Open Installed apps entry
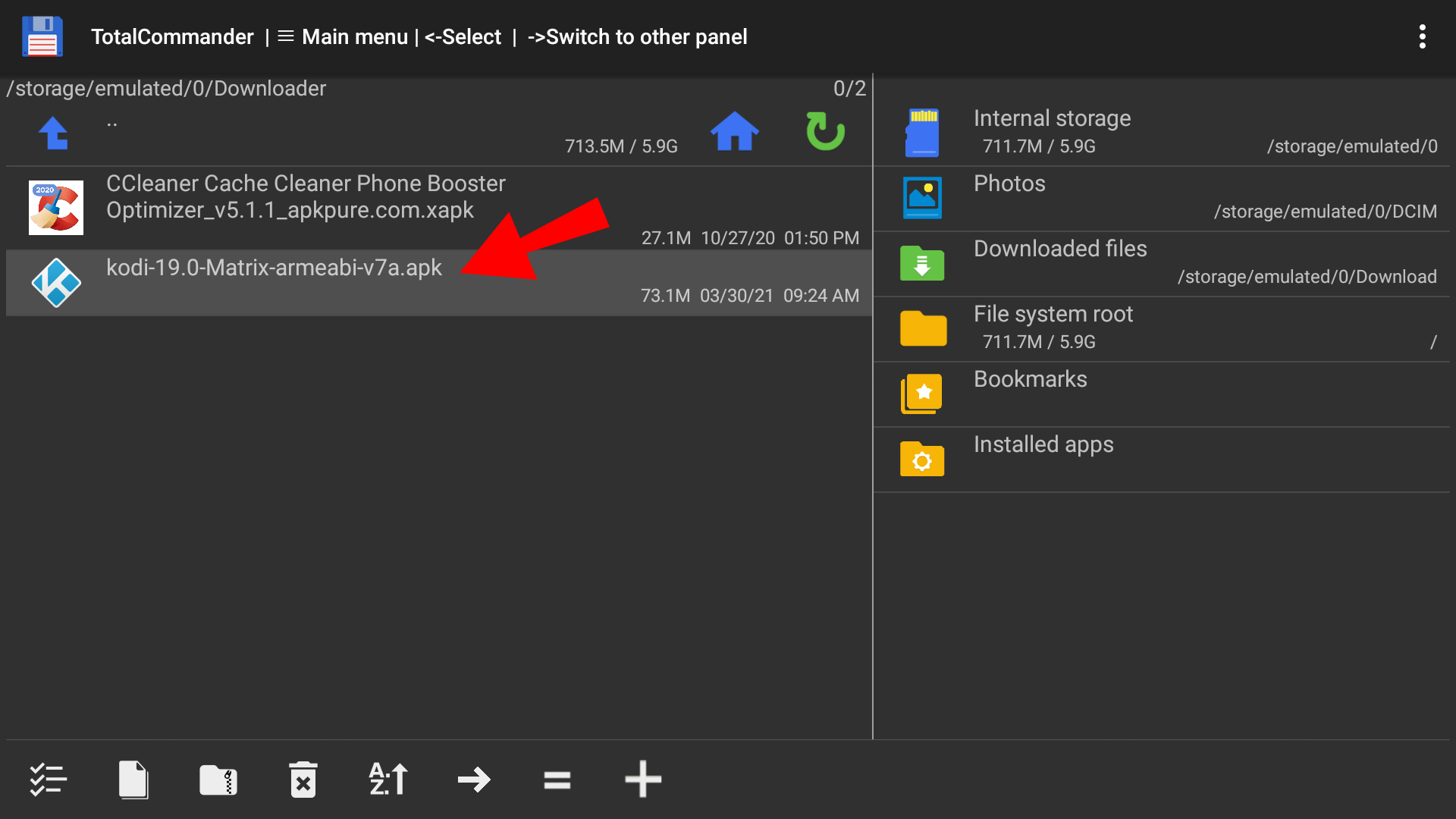 [1043, 445]
